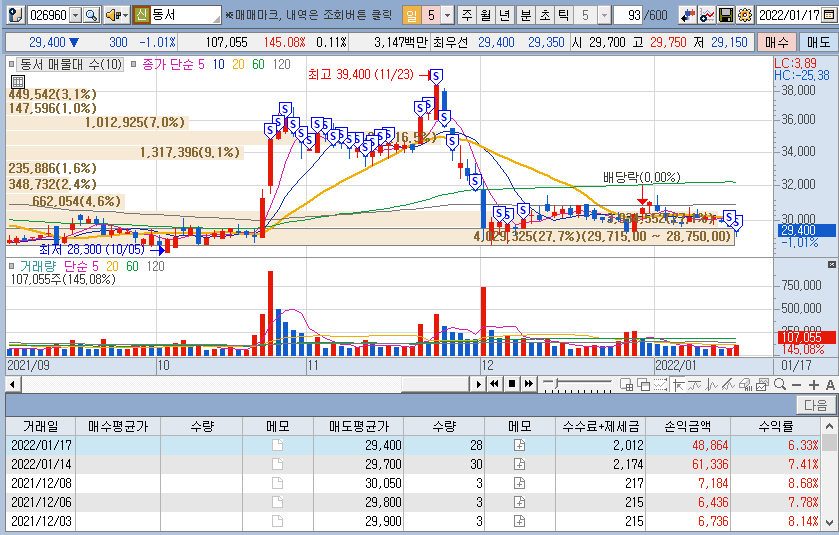
Task: Select the second (초) period toggle
Action: coord(544,15)
